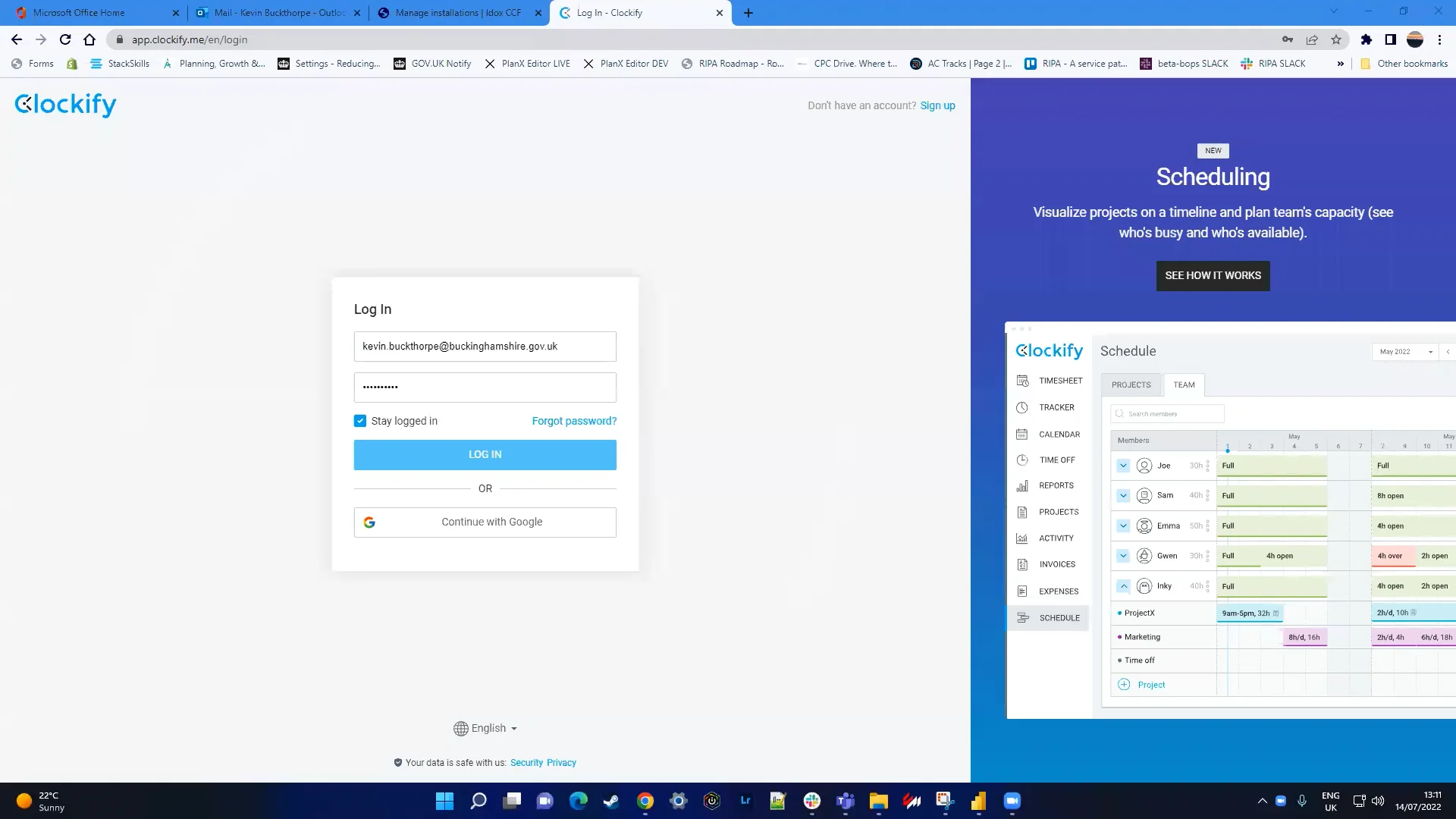Switch to the Mail Outlook tab

(278, 13)
